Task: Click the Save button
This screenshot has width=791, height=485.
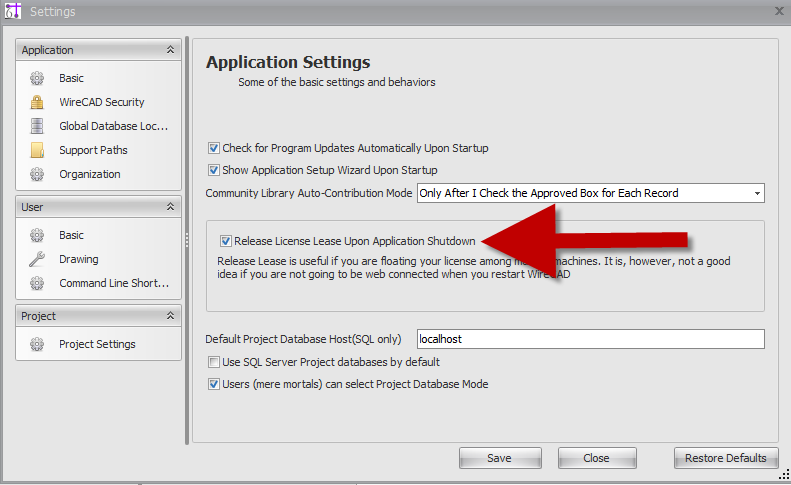Action: click(500, 458)
